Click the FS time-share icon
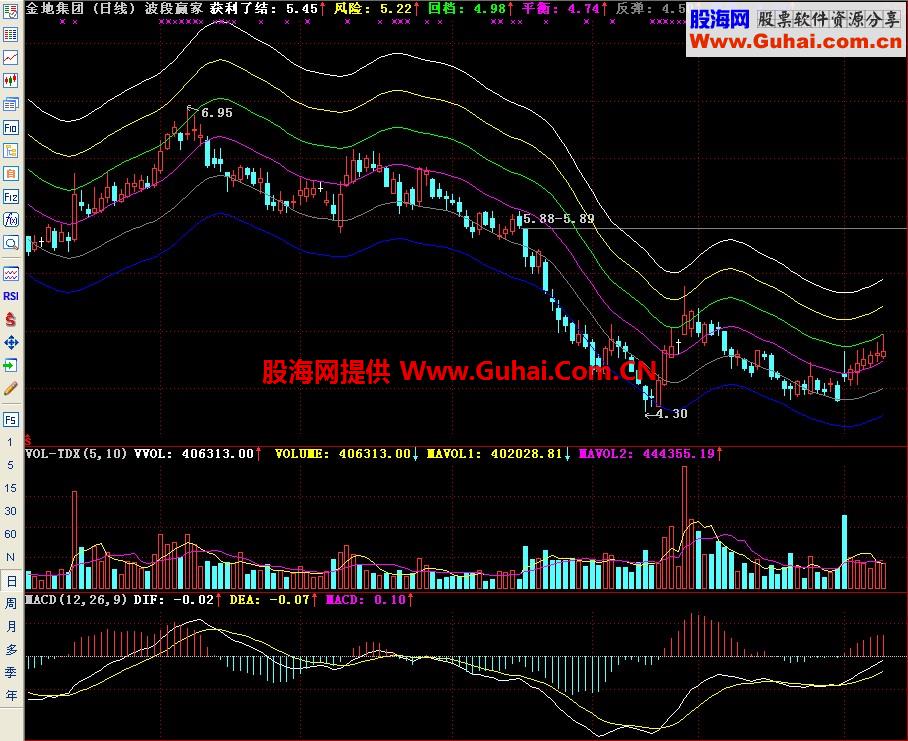908x741 pixels. [10, 419]
